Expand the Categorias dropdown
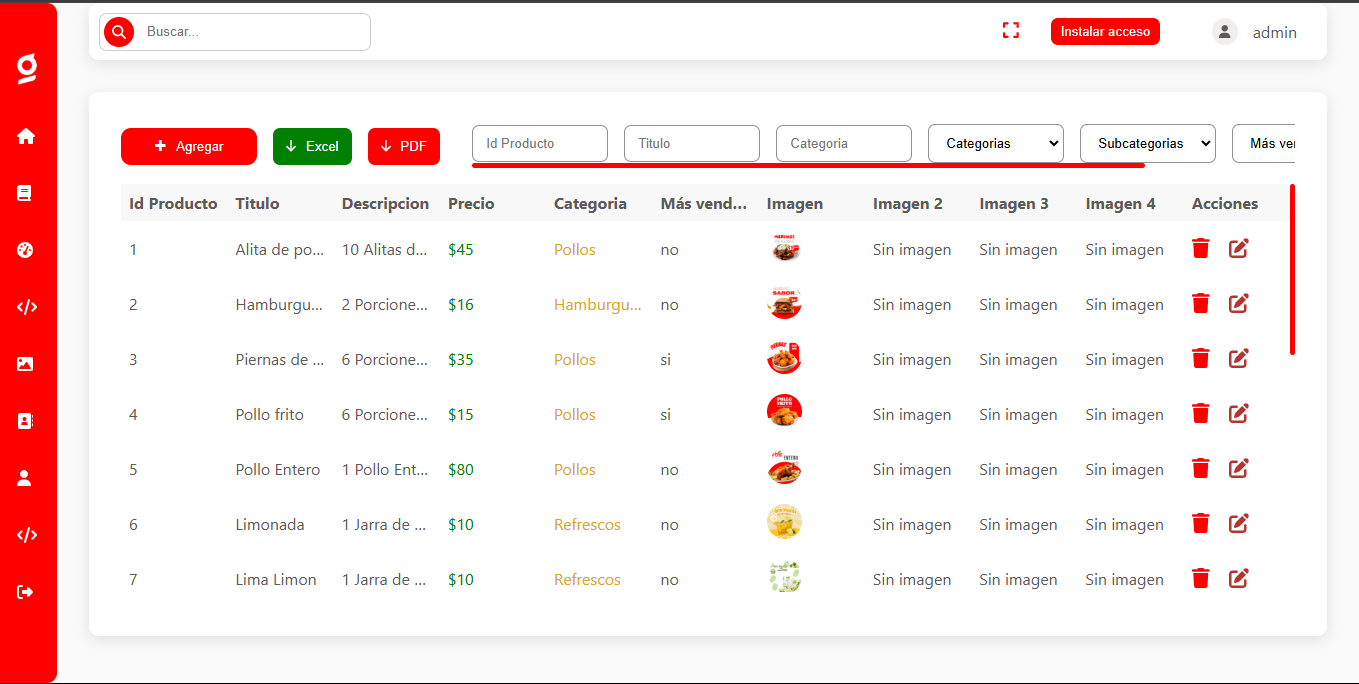The image size is (1359, 684). point(995,143)
